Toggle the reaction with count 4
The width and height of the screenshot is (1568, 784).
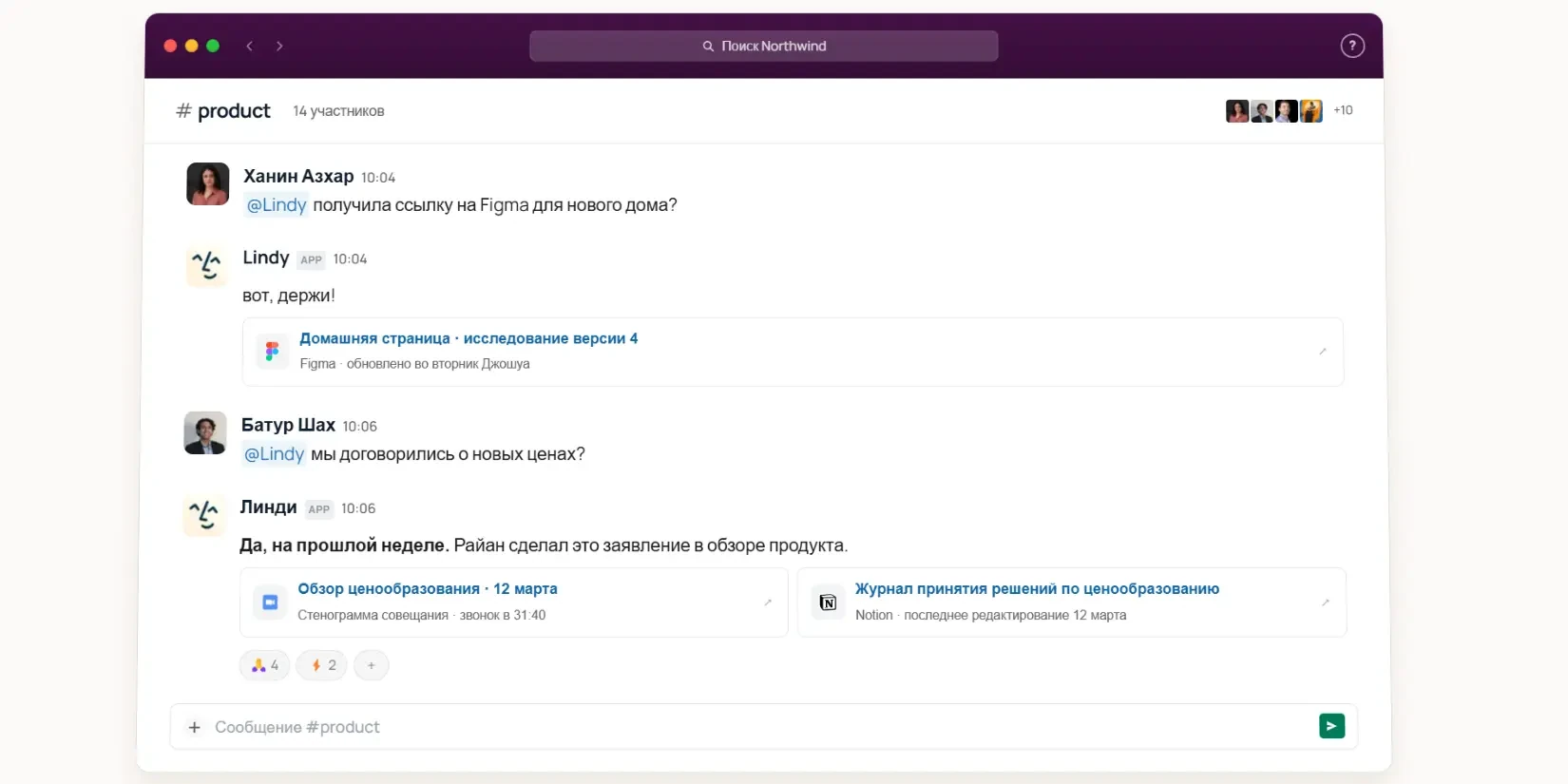point(264,665)
